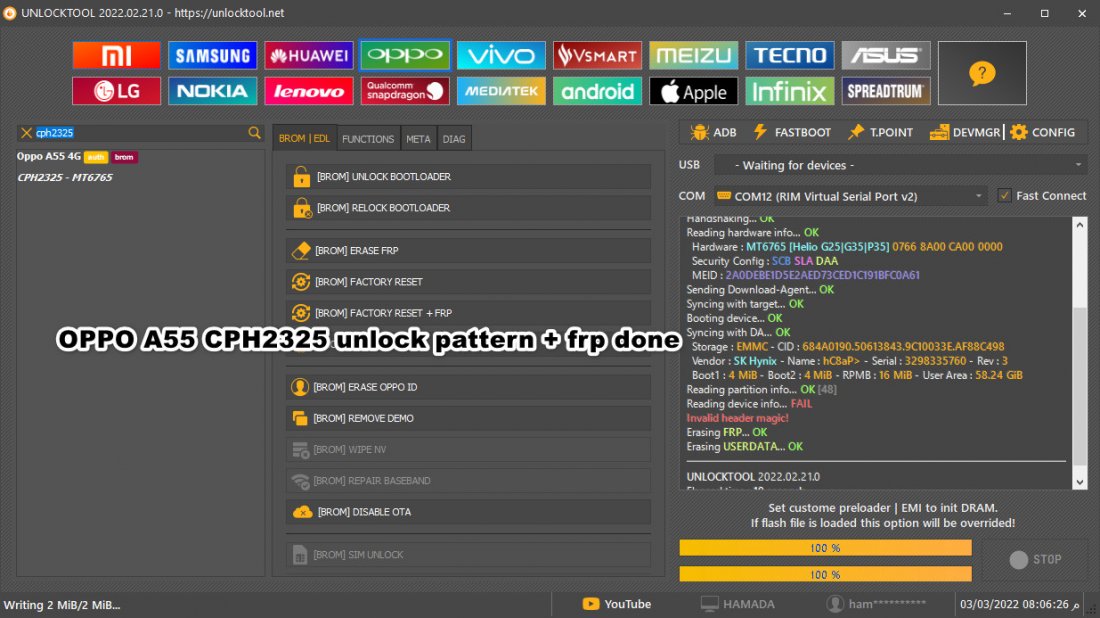Click the lower 100 % progress bar
The height and width of the screenshot is (618, 1100).
point(825,575)
